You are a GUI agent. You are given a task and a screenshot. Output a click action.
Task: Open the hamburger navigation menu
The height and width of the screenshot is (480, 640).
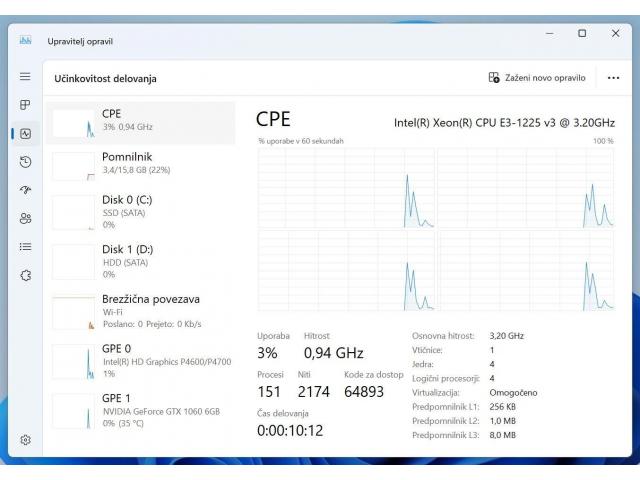click(25, 76)
